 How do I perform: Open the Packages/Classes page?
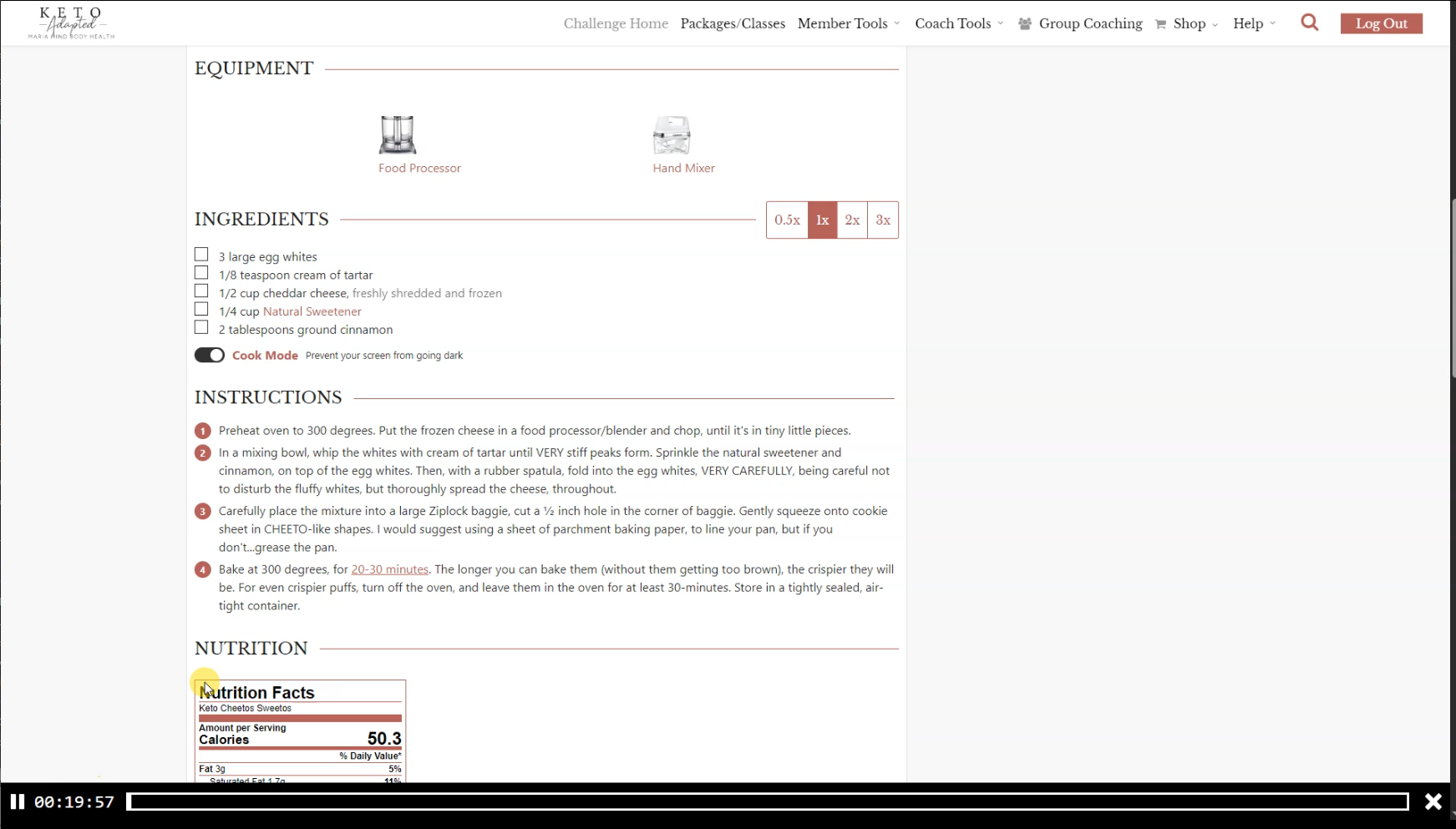point(733,23)
